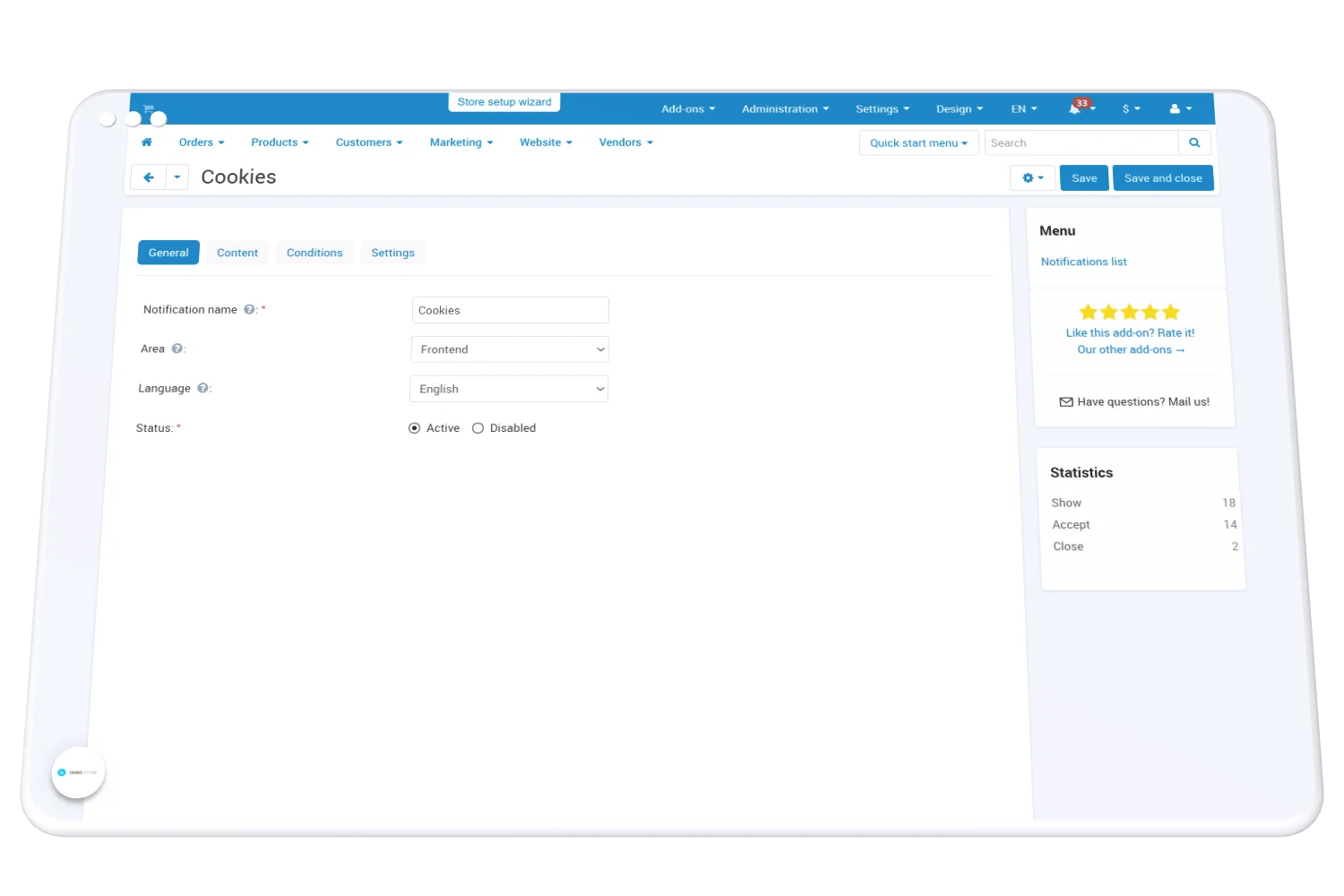Image resolution: width=1344 pixels, height=896 pixels.
Task: Select the Disabled status radio button
Action: click(x=478, y=428)
